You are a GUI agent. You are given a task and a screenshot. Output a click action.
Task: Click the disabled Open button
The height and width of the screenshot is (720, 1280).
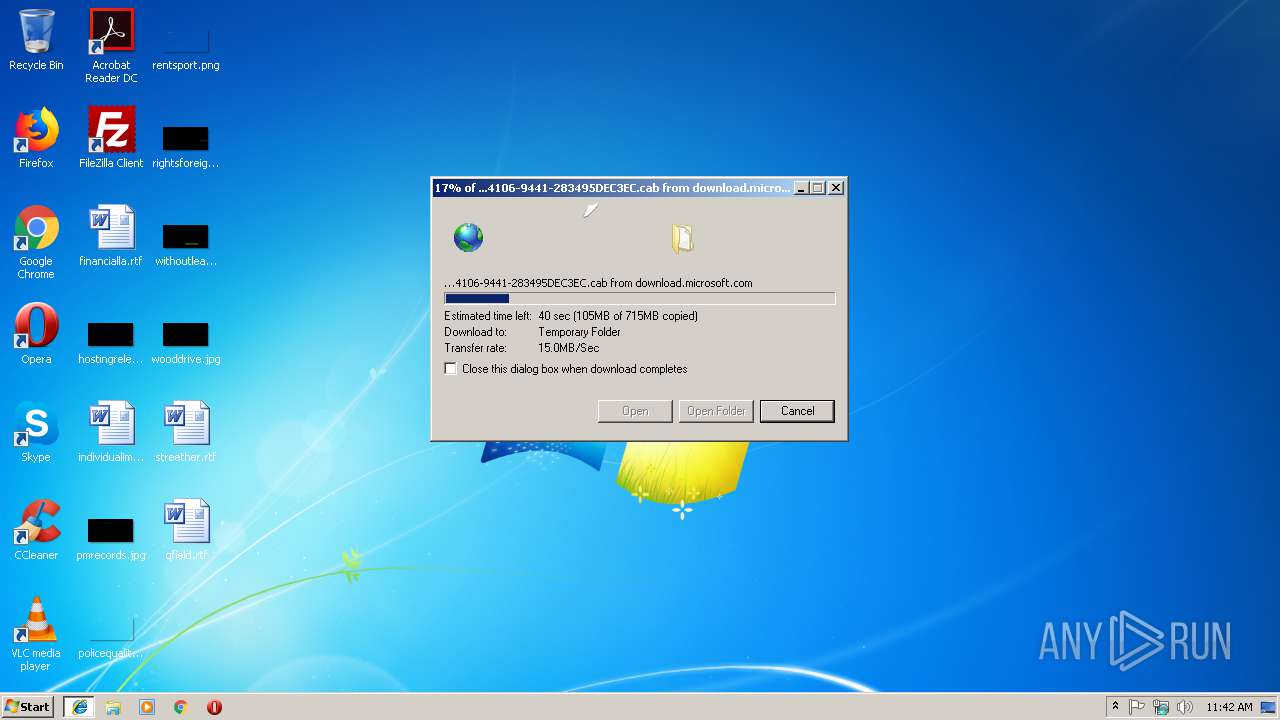pyautogui.click(x=635, y=411)
